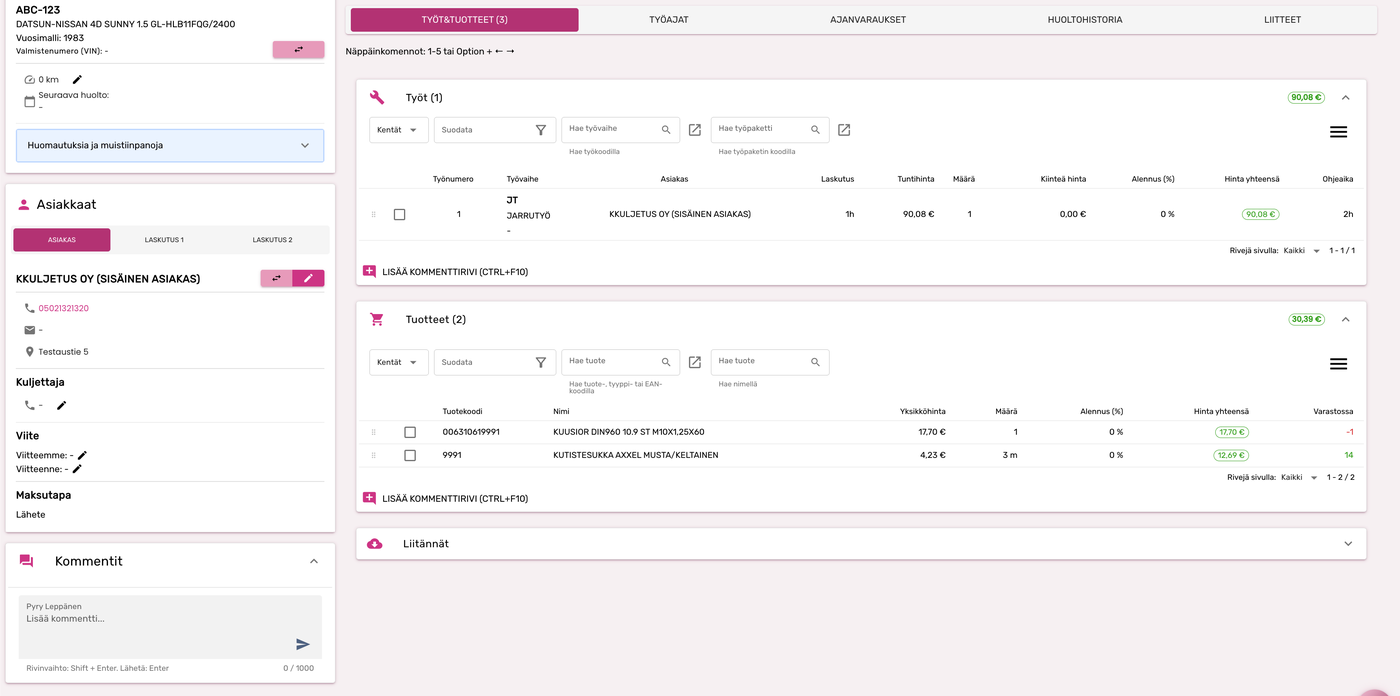The width and height of the screenshot is (1400, 696).
Task: Select the TYÖT&TUOTTEET (3) tab
Action: pos(464,20)
